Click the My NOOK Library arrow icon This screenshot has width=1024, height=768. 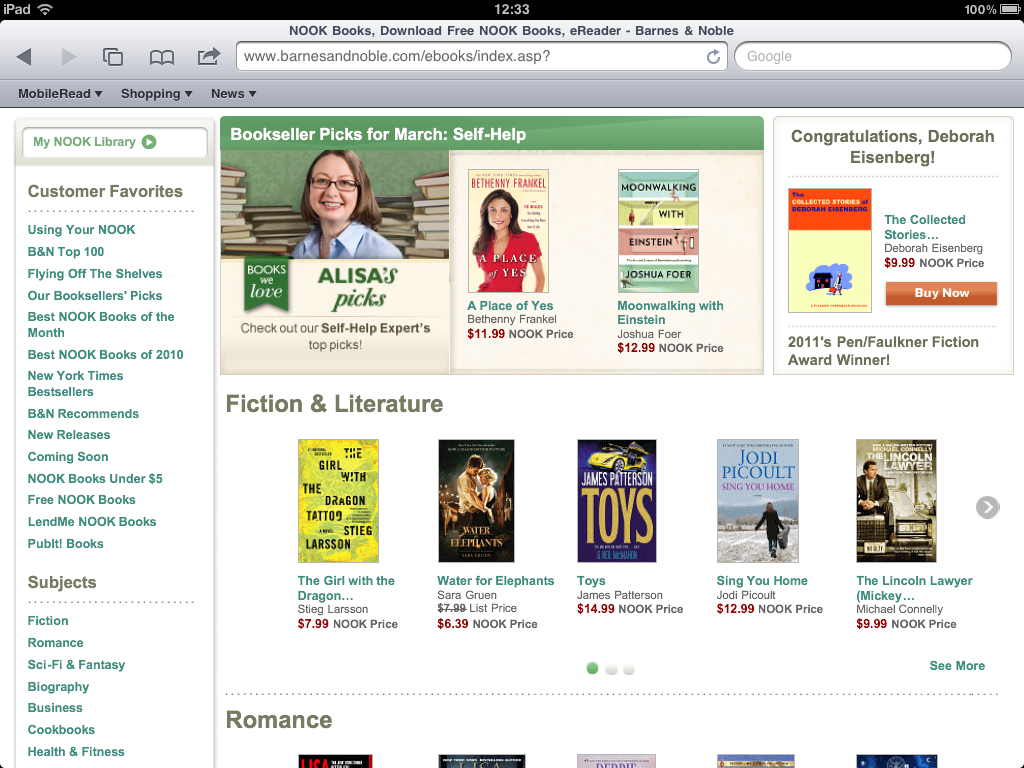(149, 142)
